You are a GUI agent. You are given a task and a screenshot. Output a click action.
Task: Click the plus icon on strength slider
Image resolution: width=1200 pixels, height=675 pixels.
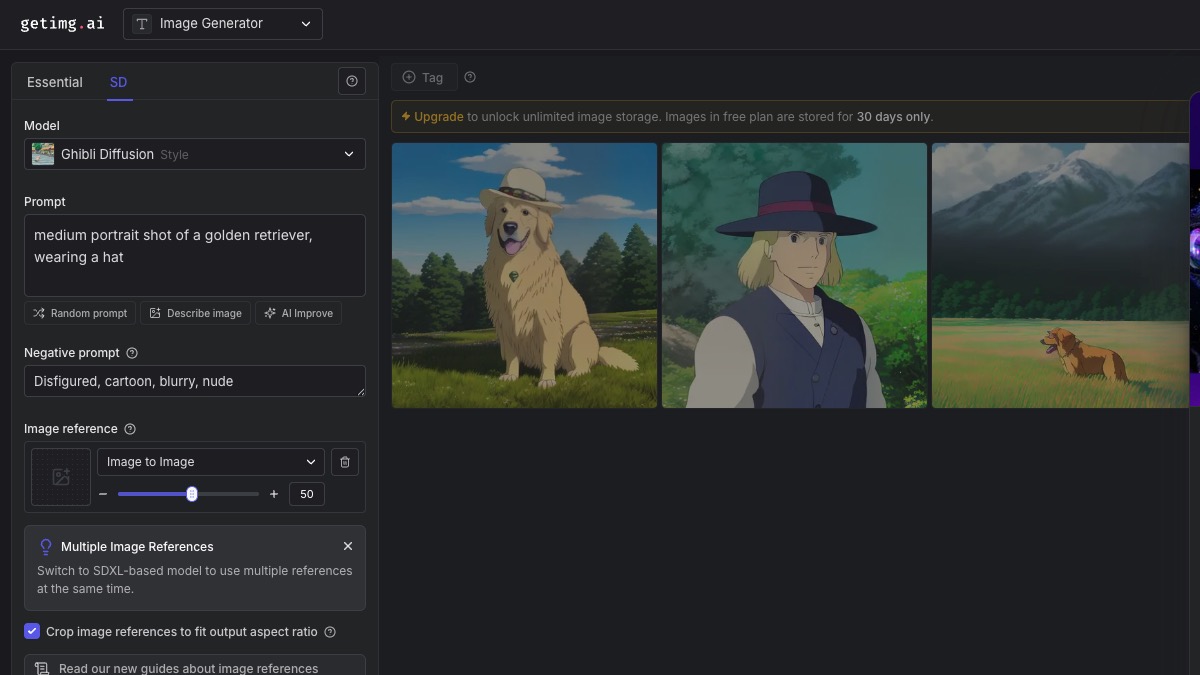[274, 494]
